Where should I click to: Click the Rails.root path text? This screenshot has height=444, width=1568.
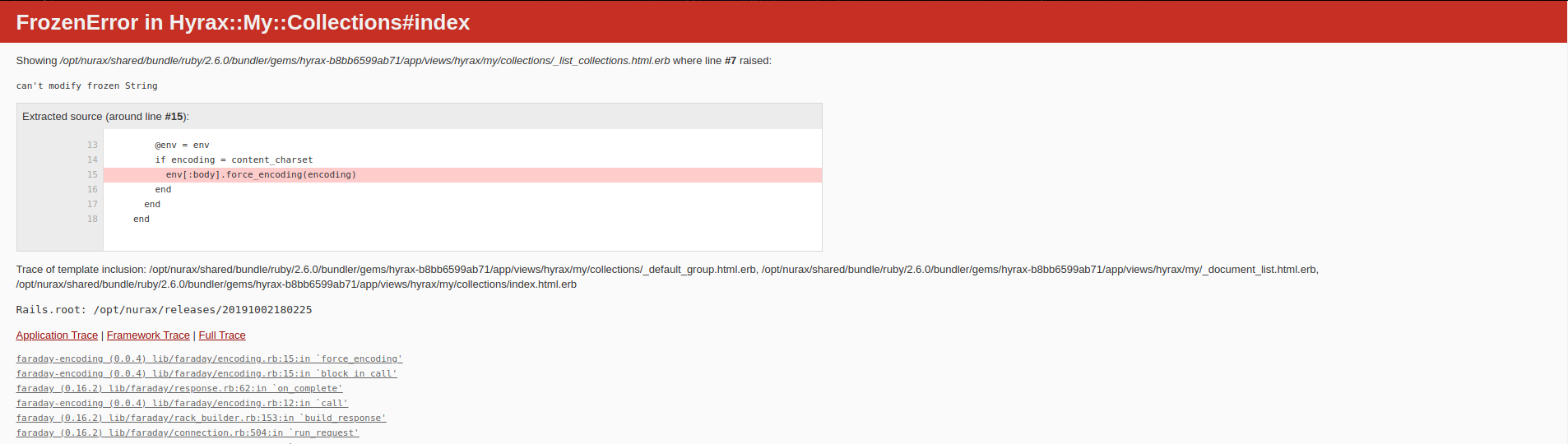164,310
